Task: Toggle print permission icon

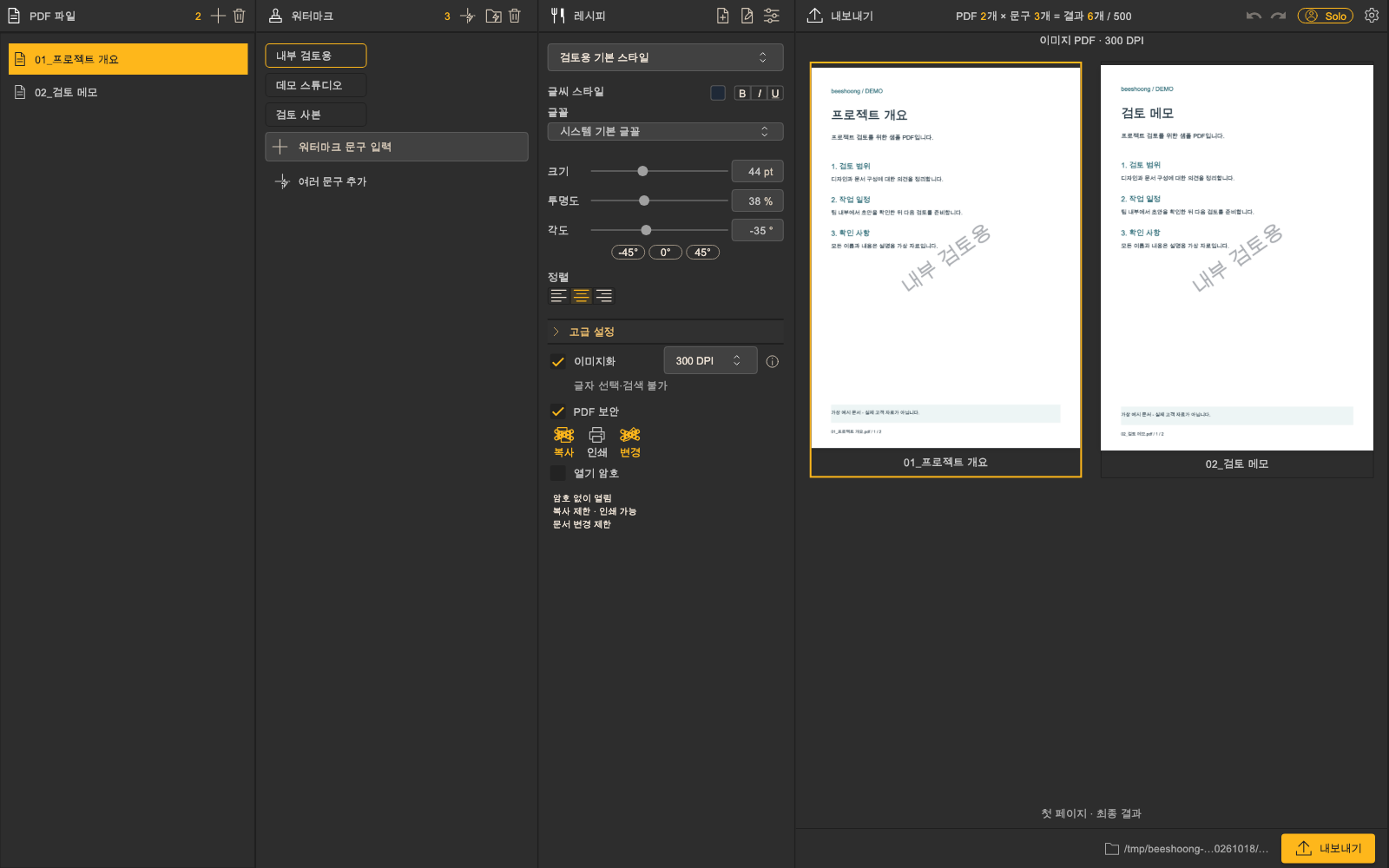Action: click(597, 441)
